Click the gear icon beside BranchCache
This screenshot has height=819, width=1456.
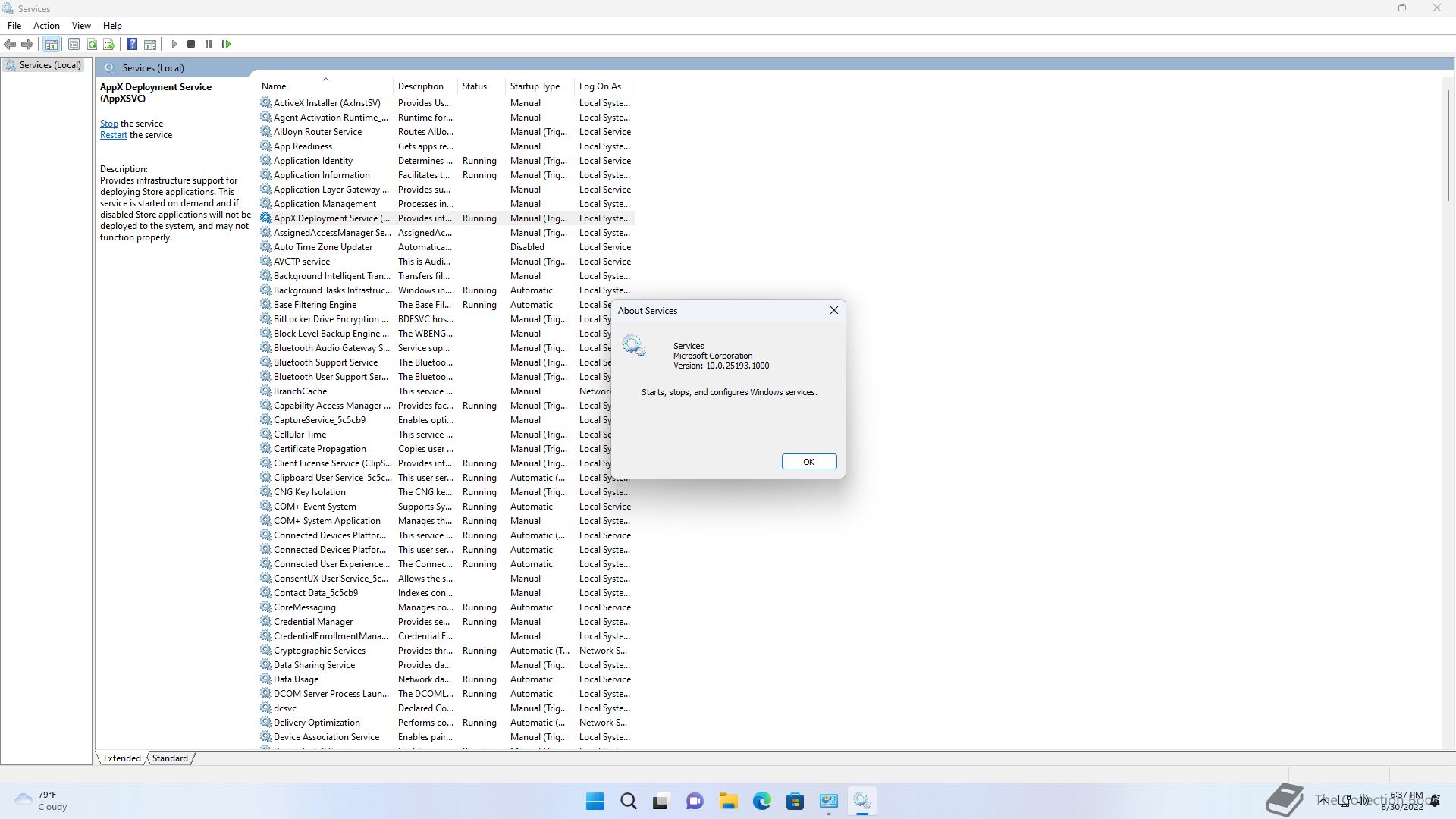(266, 391)
